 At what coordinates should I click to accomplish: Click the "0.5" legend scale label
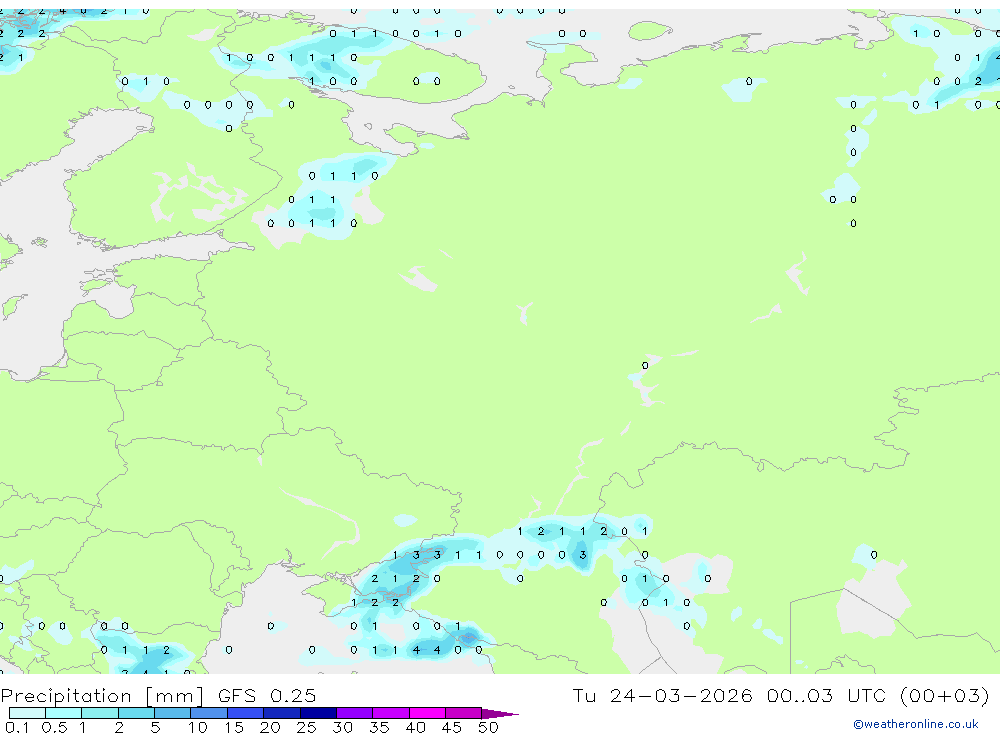54,727
